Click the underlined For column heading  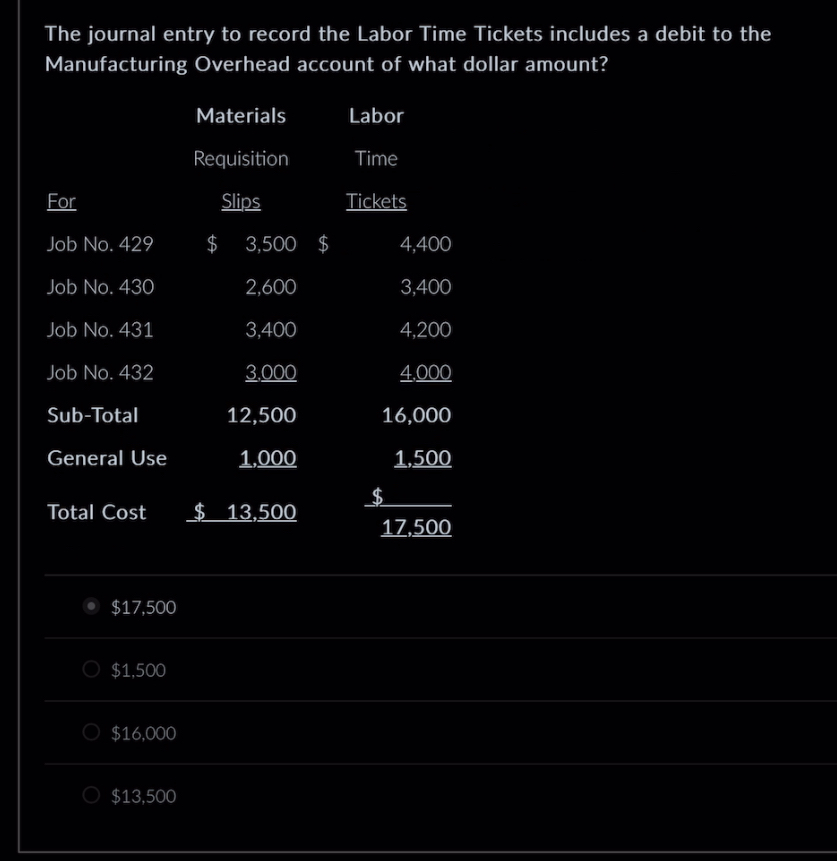60,201
